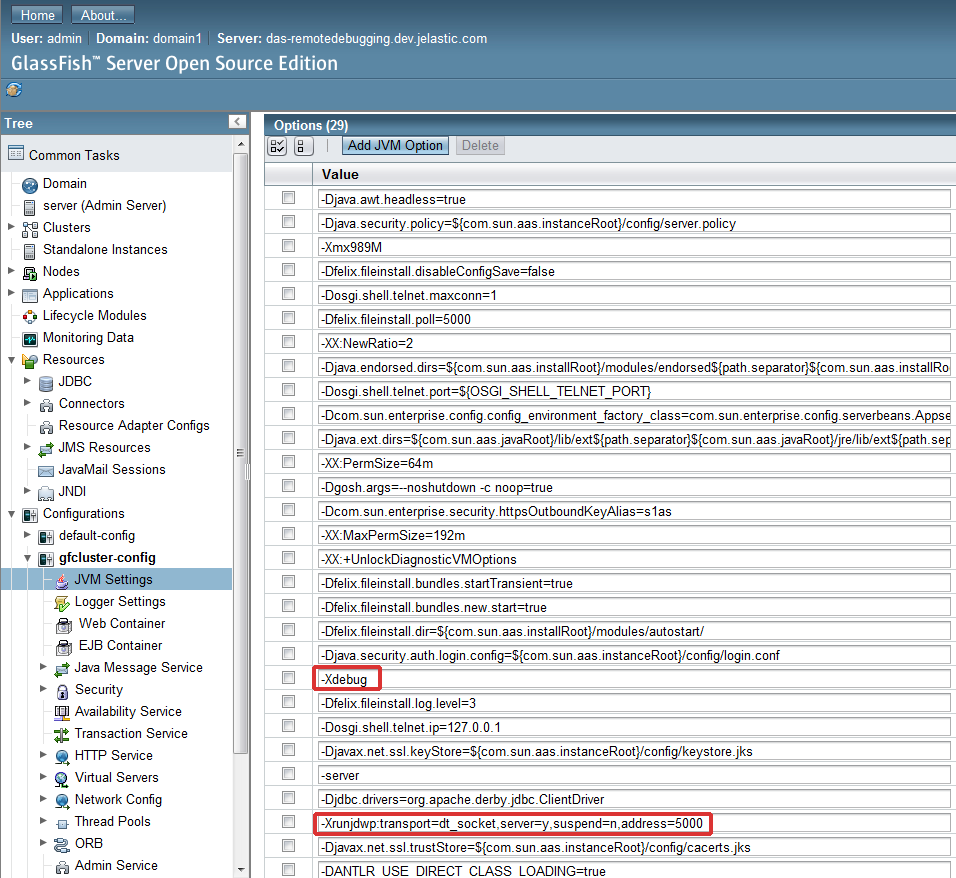Select EJB Container in tree
Image resolution: width=956 pixels, height=878 pixels.
(121, 646)
